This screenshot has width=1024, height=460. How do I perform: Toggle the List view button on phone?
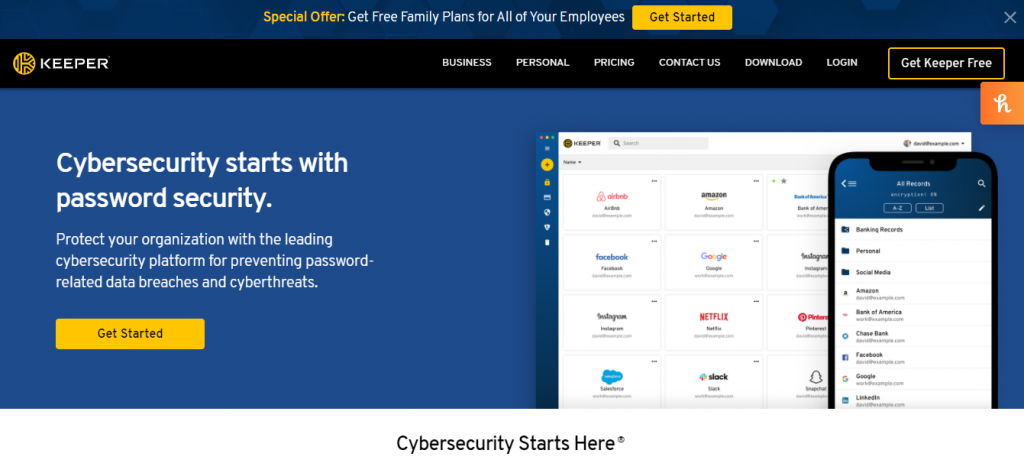click(x=929, y=208)
